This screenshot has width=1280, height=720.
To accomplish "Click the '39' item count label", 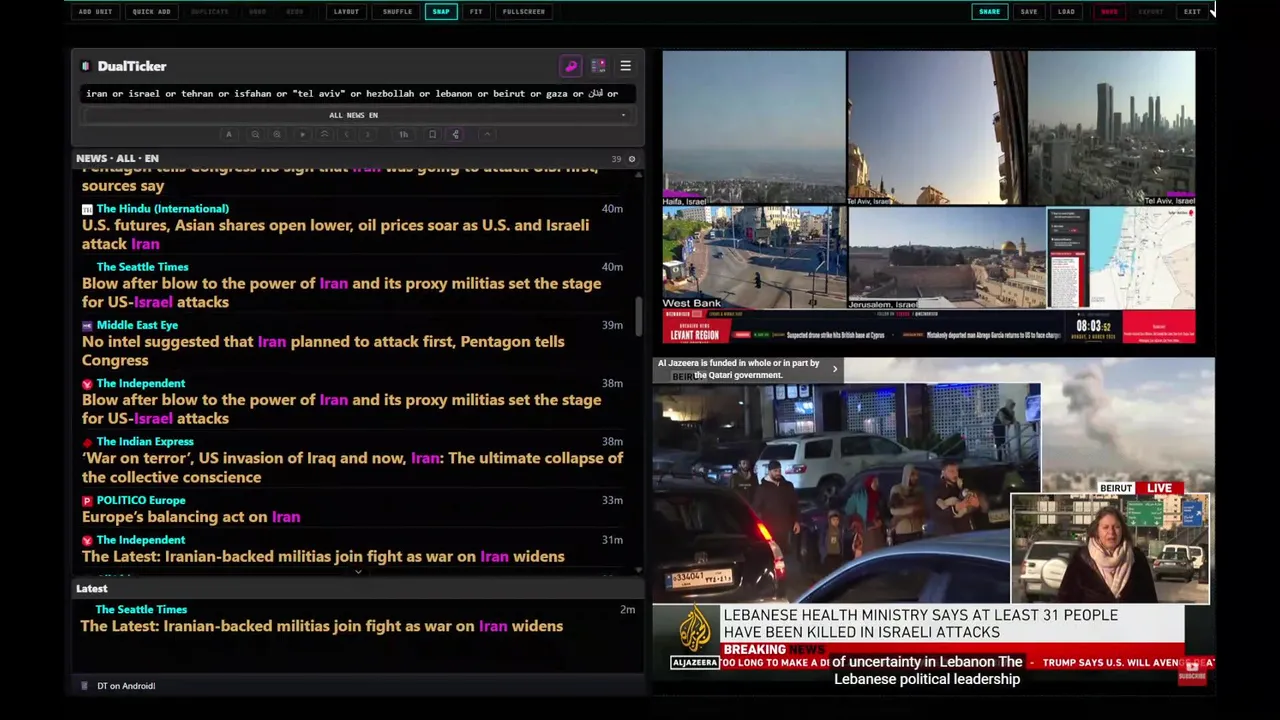I will tap(616, 159).
